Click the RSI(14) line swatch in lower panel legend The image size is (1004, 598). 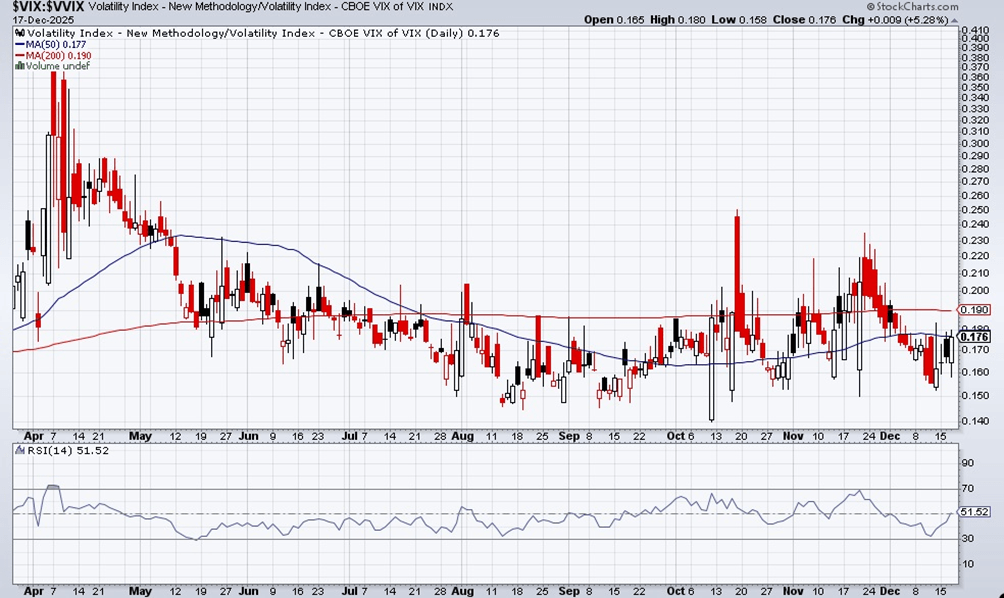[20, 451]
